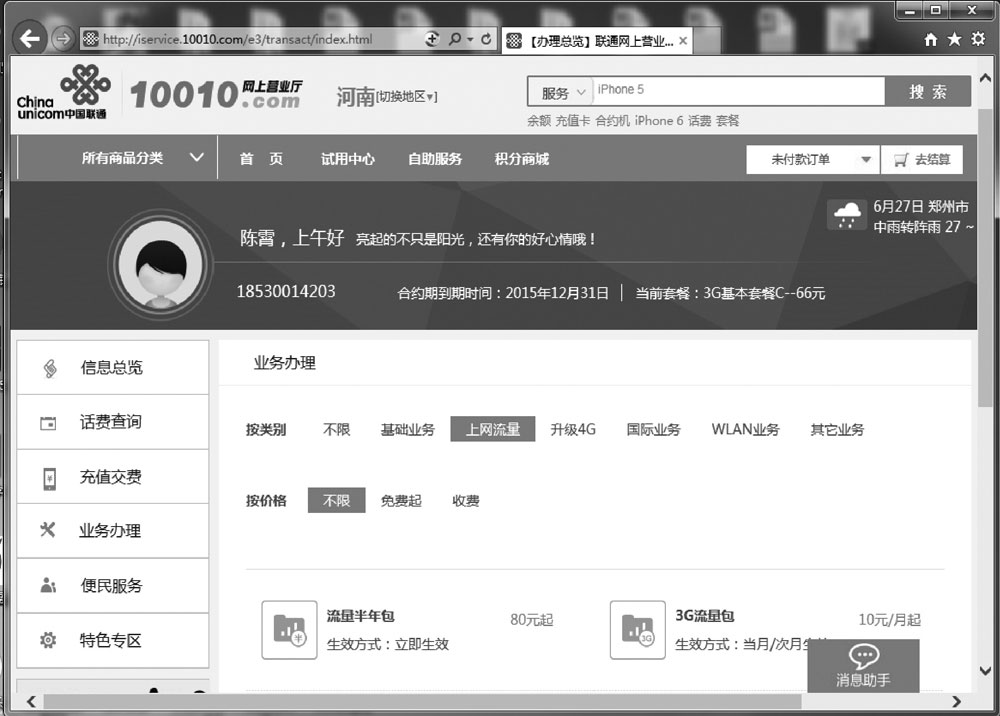Open the 积分商城 navigation item
The width and height of the screenshot is (1000, 716).
point(521,157)
